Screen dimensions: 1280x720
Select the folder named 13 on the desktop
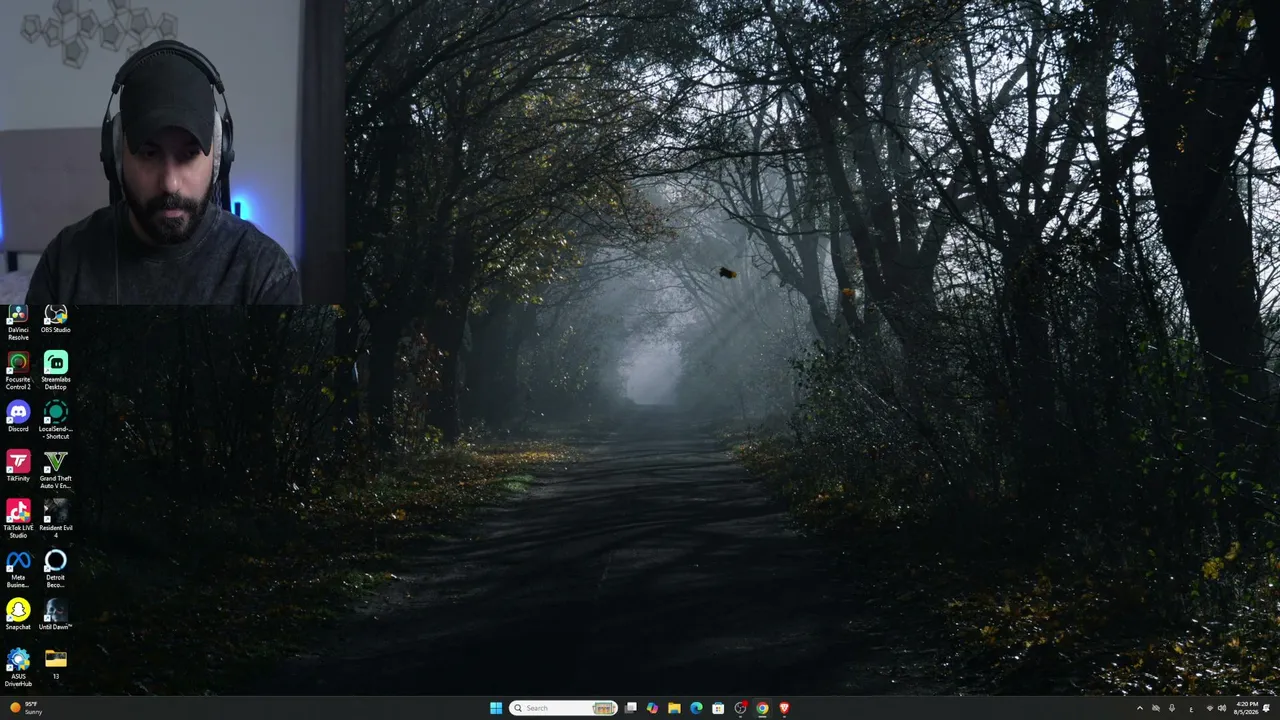[56, 664]
